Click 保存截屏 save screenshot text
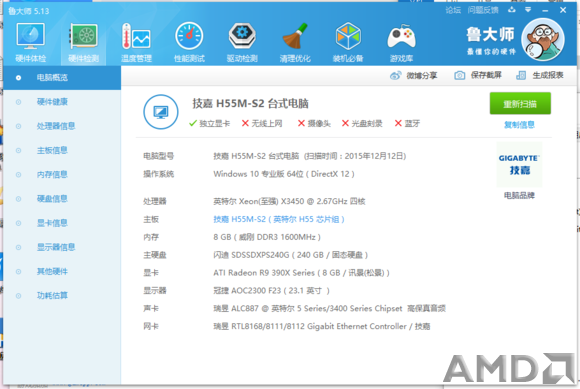This screenshot has height=389, width=580. pos(486,75)
